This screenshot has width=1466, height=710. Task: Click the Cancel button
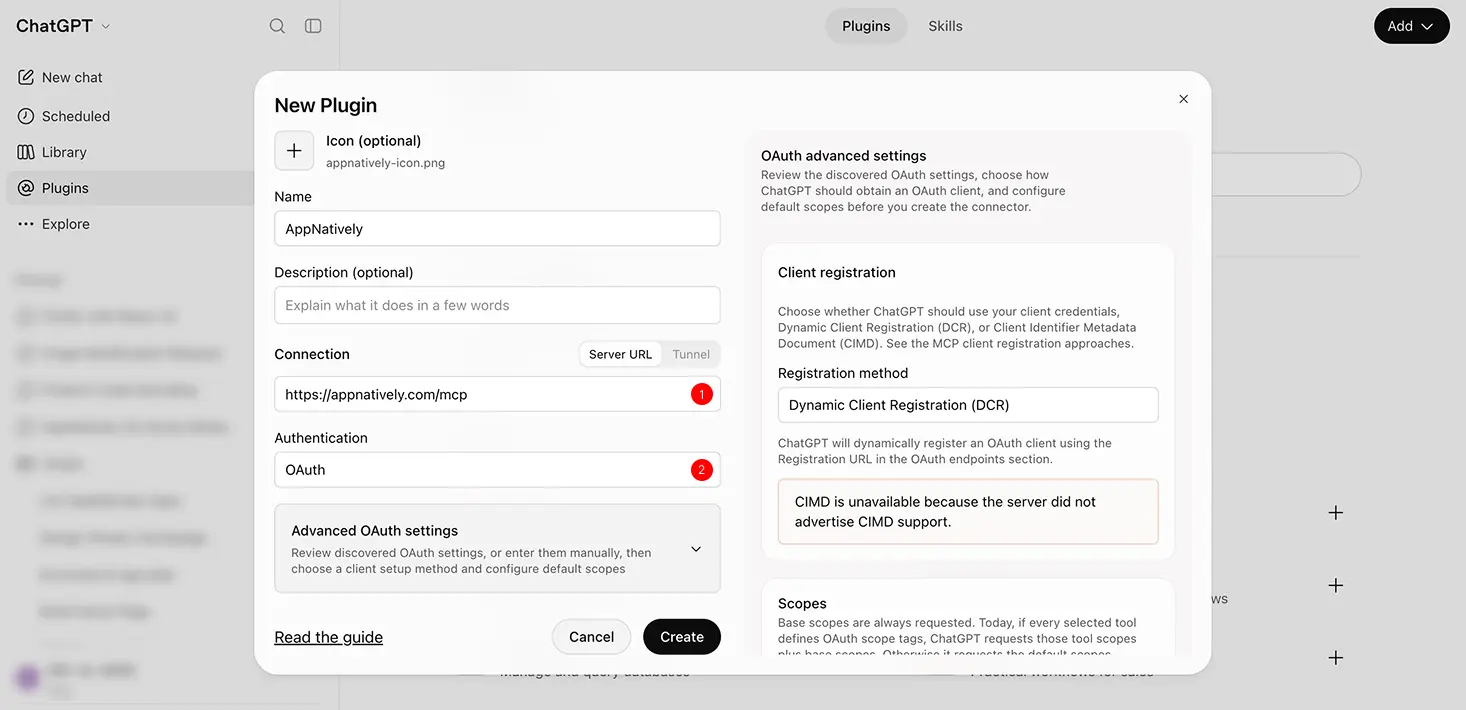click(x=591, y=637)
